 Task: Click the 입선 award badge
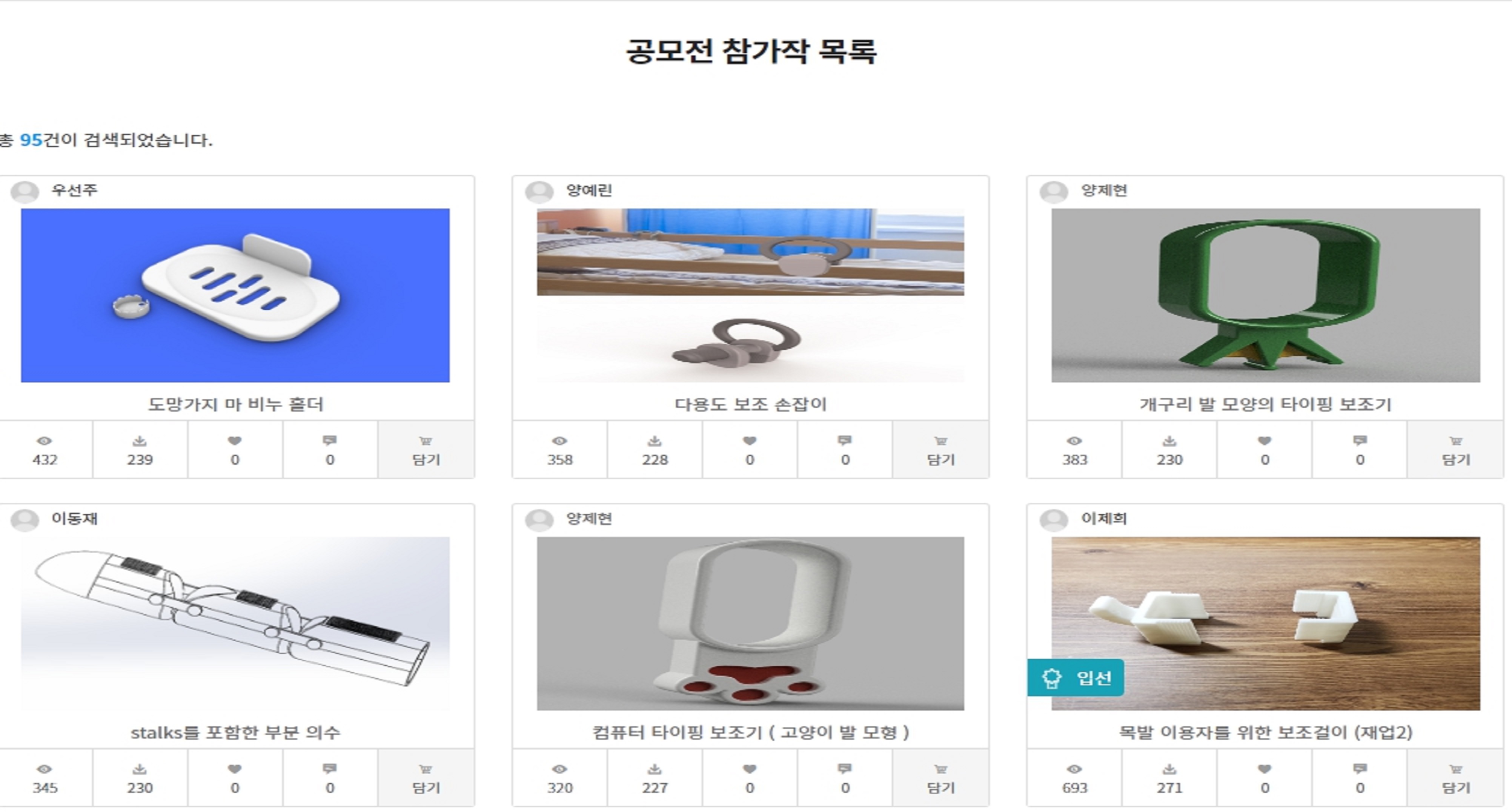coord(1075,678)
